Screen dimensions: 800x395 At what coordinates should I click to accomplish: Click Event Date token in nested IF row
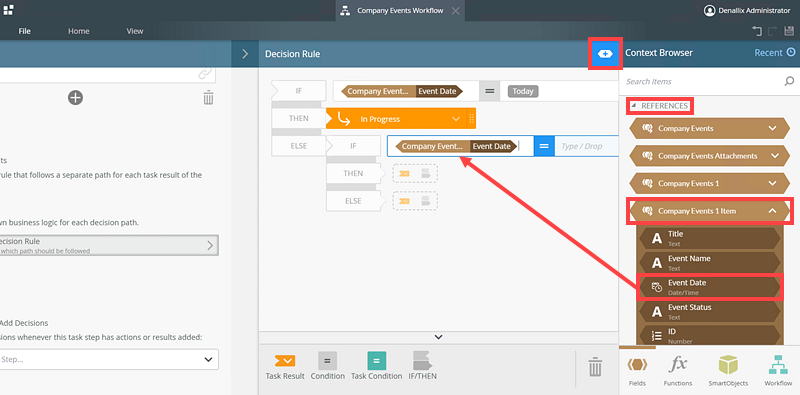[x=492, y=146]
